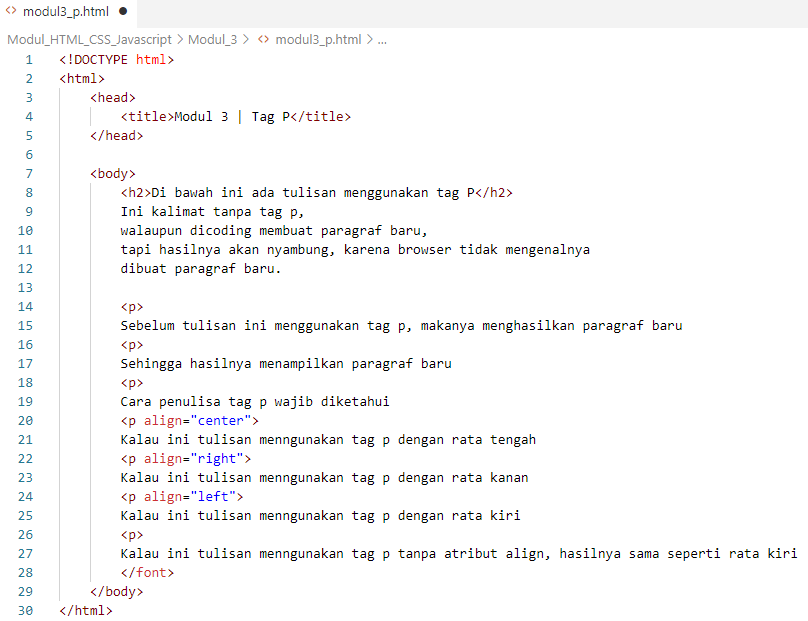
Task: Select line number 1 in the gutter
Action: click(x=29, y=59)
